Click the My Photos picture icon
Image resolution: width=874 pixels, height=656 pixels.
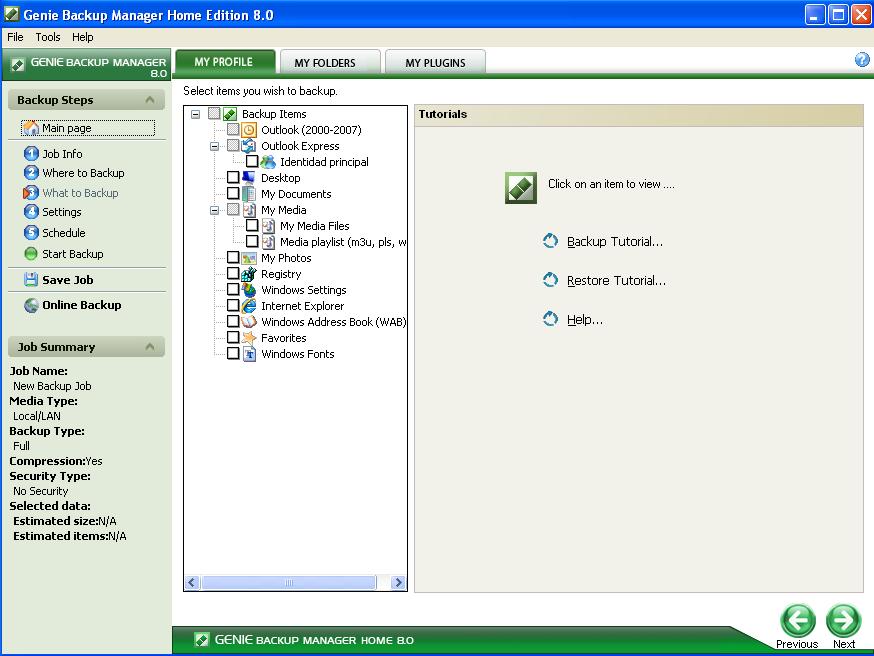[249, 258]
